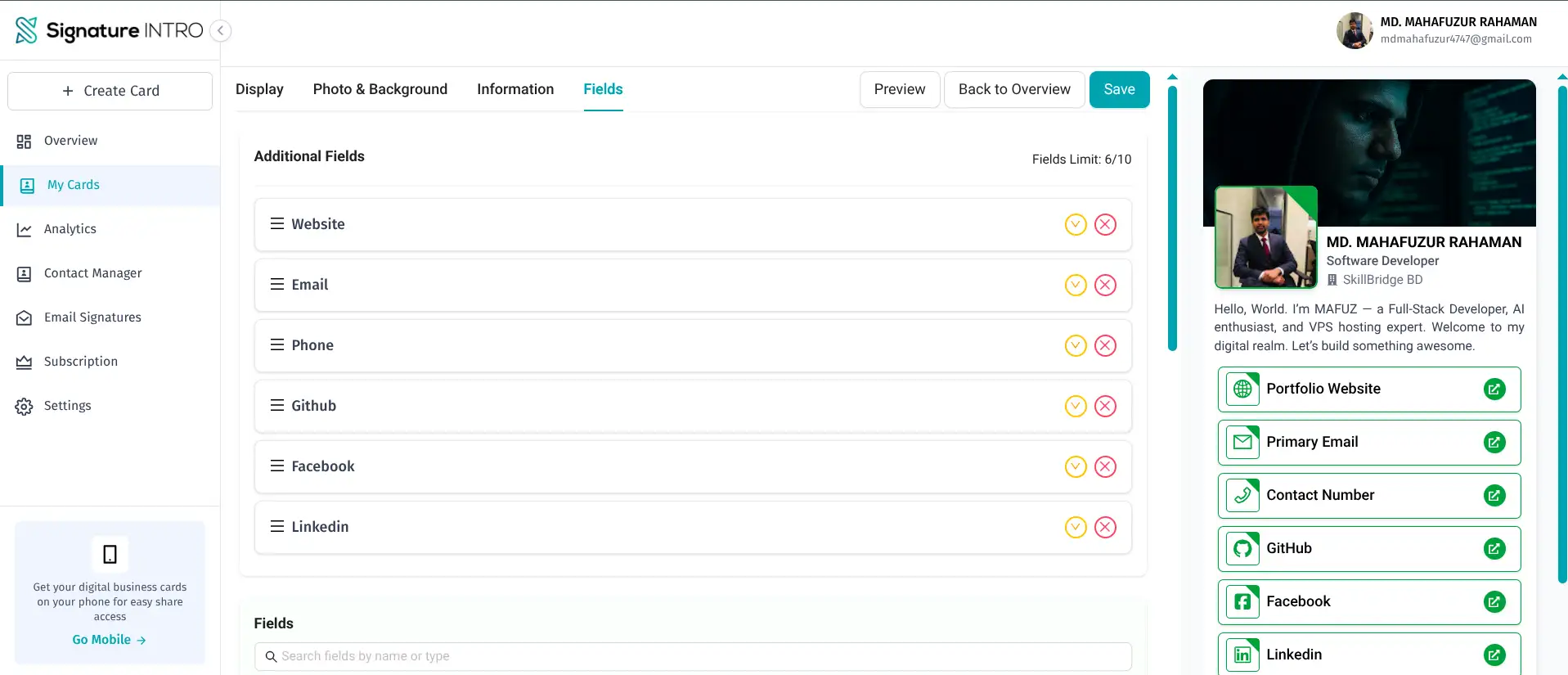Click the GitHub icon in card preview
This screenshot has width=1568, height=675.
click(x=1242, y=548)
